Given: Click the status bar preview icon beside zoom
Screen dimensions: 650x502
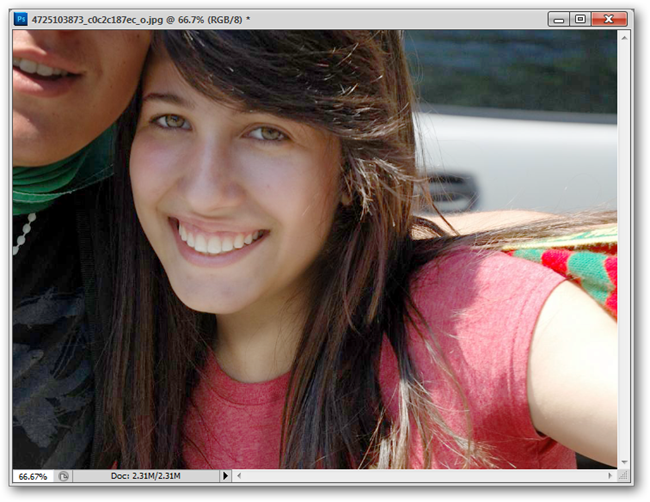Looking at the screenshot, I should point(63,476).
